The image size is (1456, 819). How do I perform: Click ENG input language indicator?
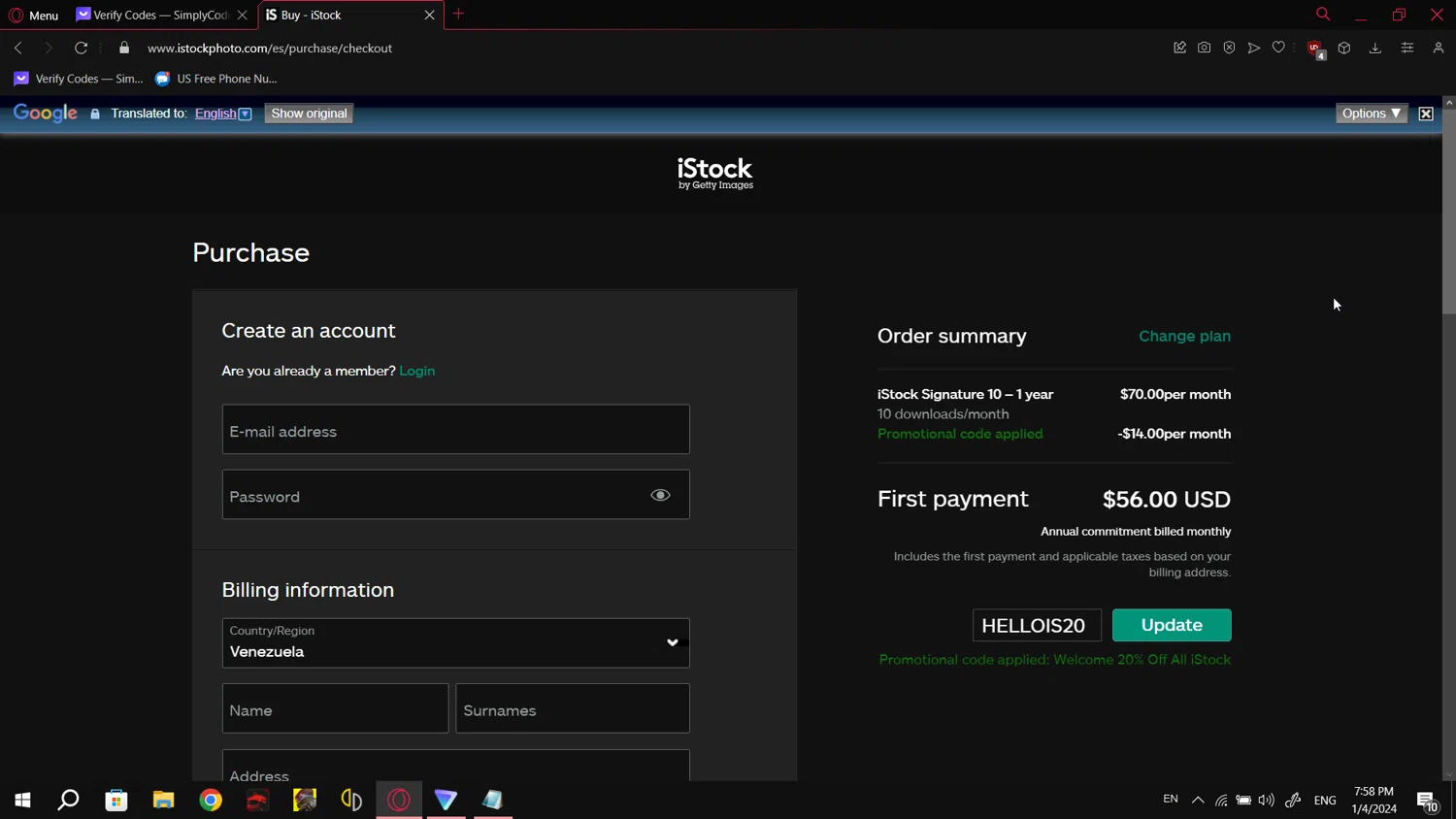tap(1325, 800)
